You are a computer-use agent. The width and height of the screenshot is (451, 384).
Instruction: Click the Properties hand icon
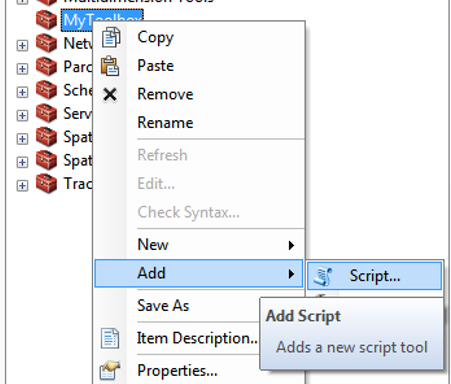pyautogui.click(x=110, y=370)
